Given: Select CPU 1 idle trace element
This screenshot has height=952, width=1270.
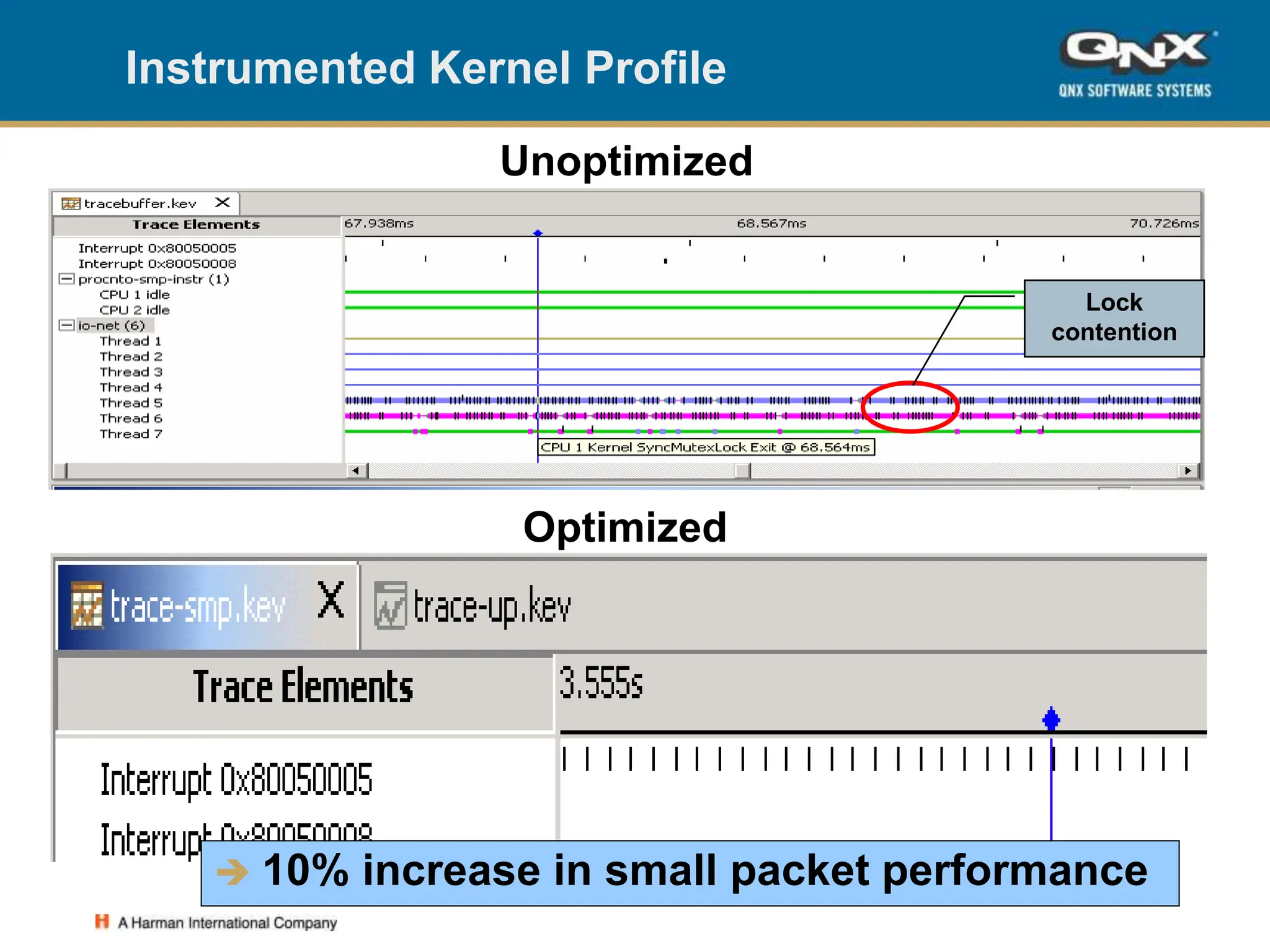Looking at the screenshot, I should tap(135, 294).
